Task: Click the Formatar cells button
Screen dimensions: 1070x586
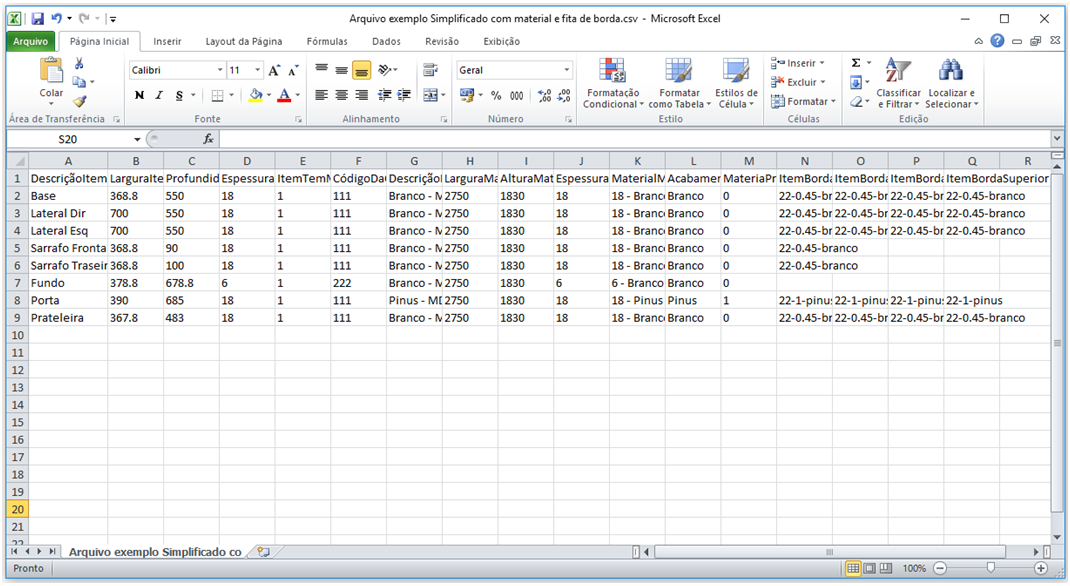Action: tap(803, 102)
